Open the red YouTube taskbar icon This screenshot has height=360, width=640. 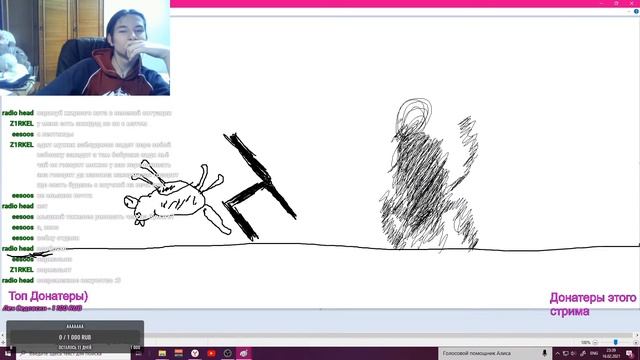[211, 353]
